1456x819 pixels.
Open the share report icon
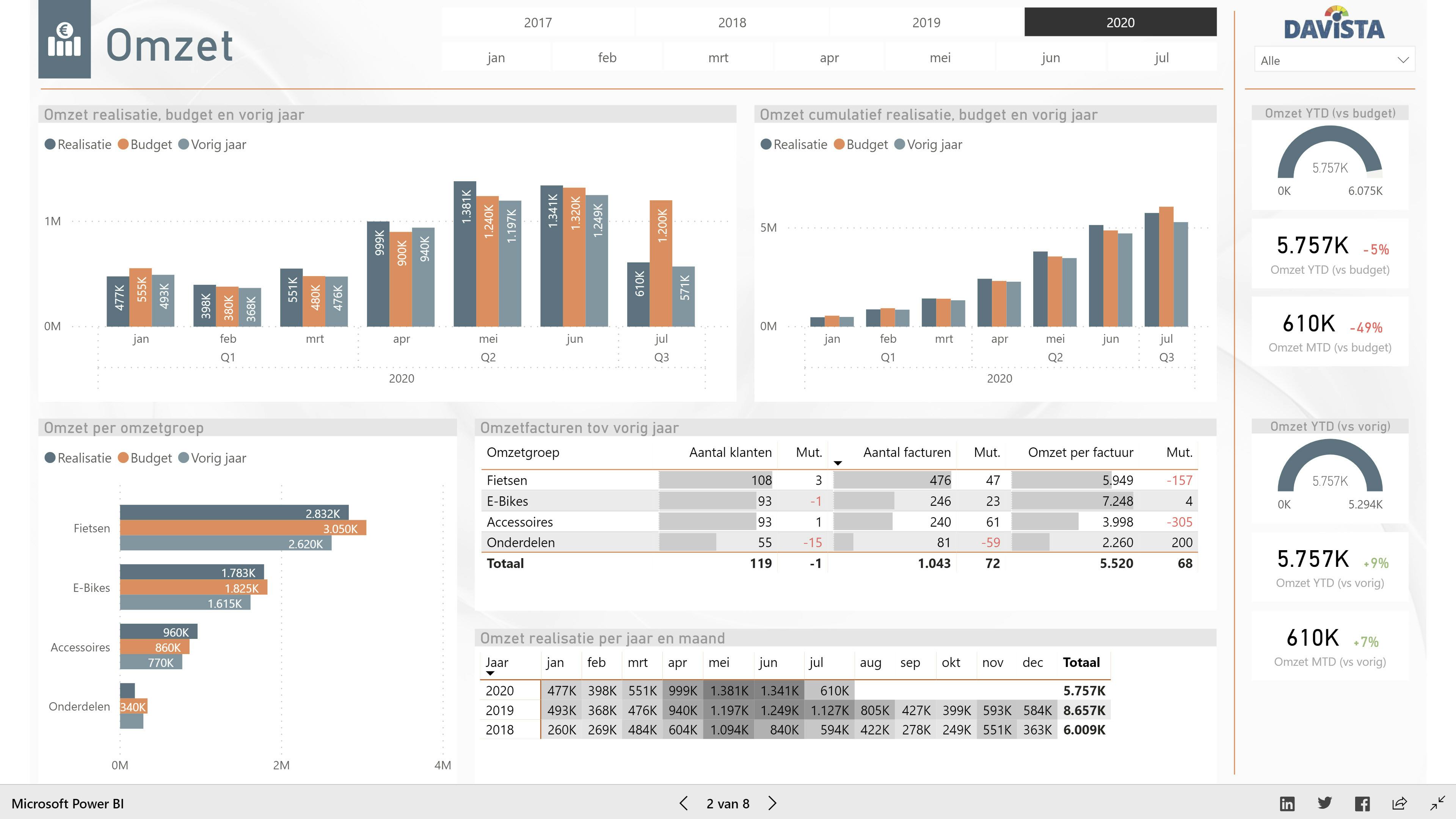[1400, 803]
